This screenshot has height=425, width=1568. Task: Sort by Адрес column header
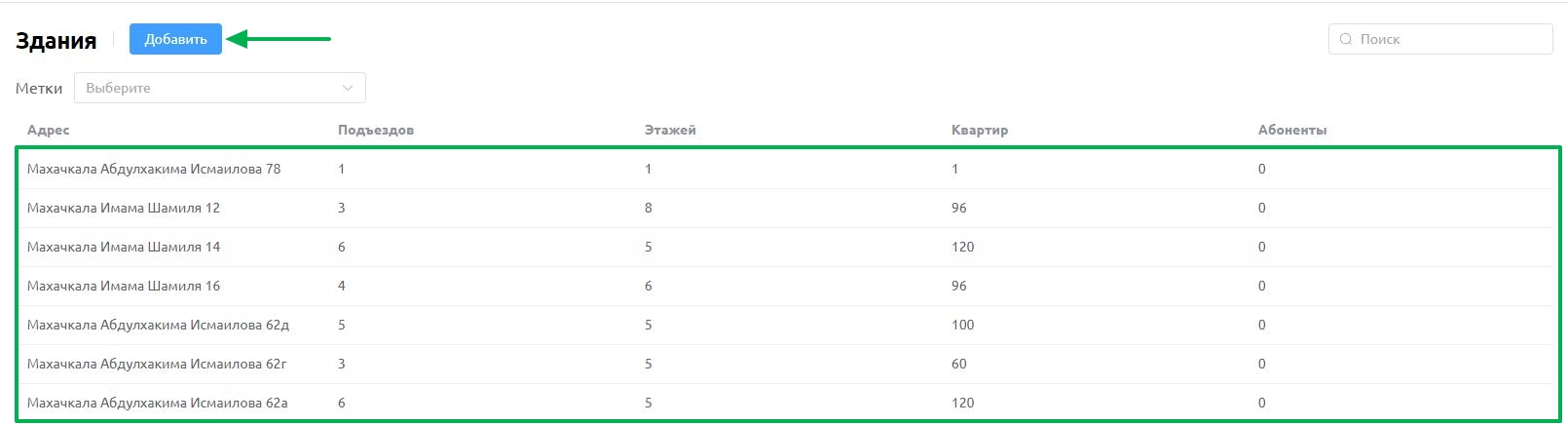coord(49,130)
